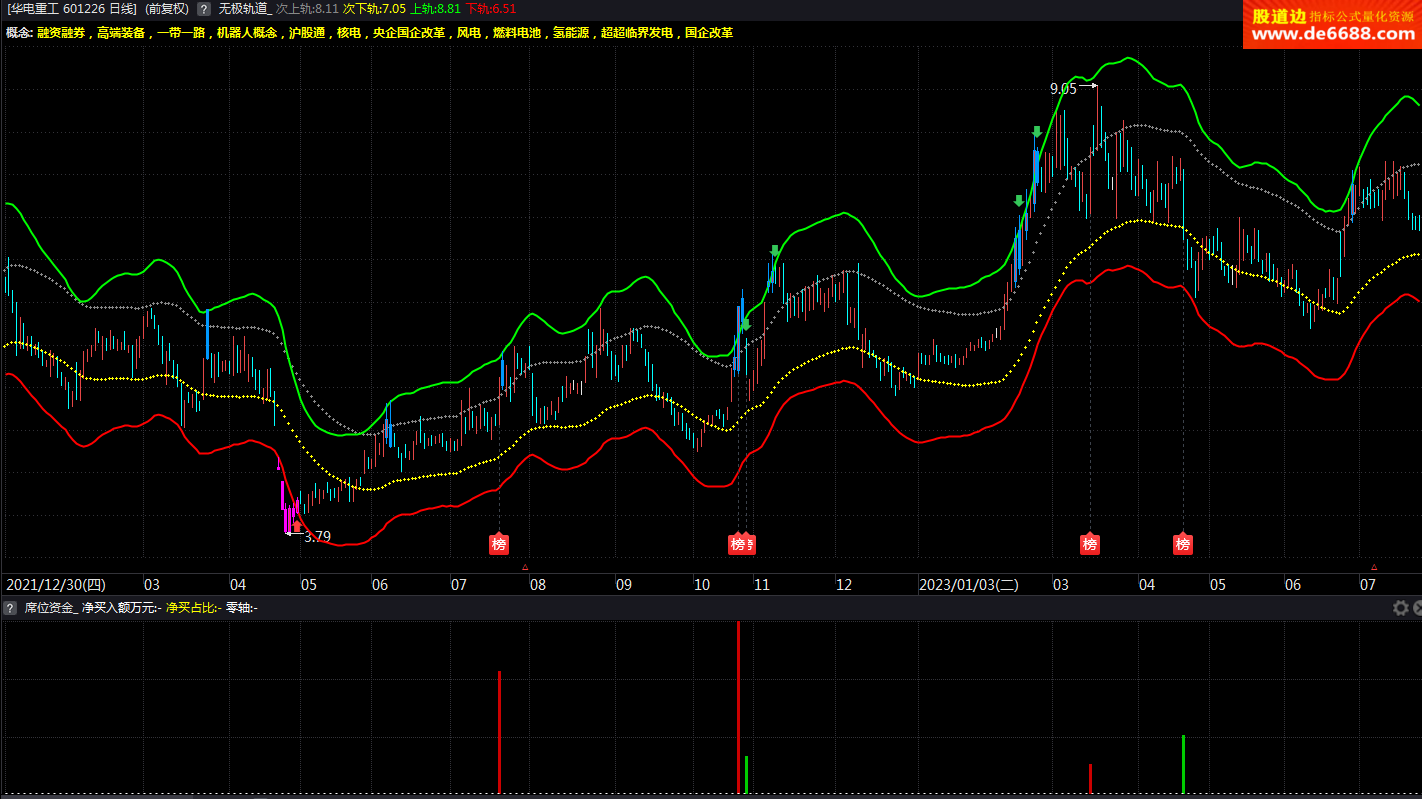The width and height of the screenshot is (1422, 799).
Task: Toggle the 前复权 price adjustment mode
Action: click(166, 8)
